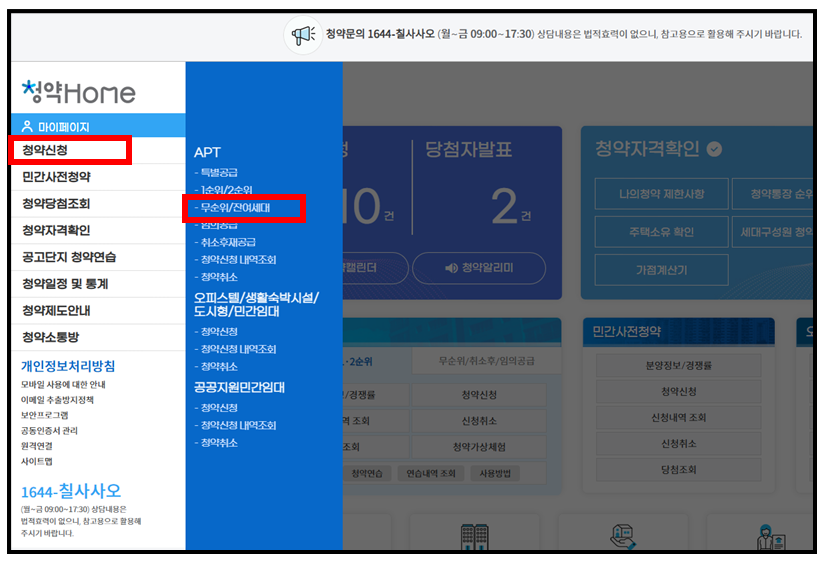Click the 1644-칠사사오 phone number in sidebar
Screen dimensions: 833x561
click(71, 491)
